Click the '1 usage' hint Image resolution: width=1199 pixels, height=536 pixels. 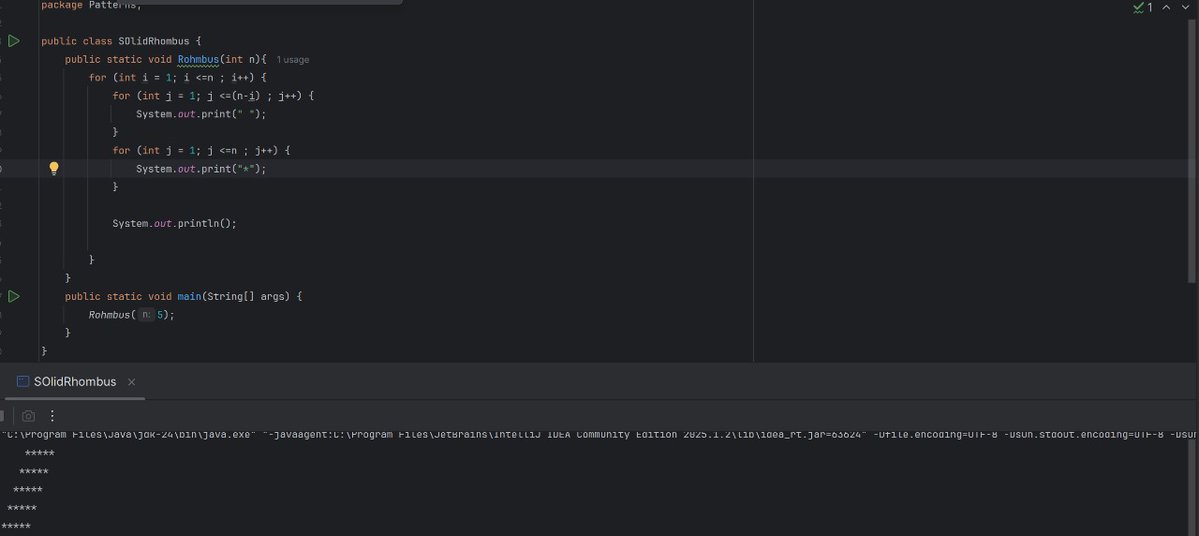tap(293, 60)
